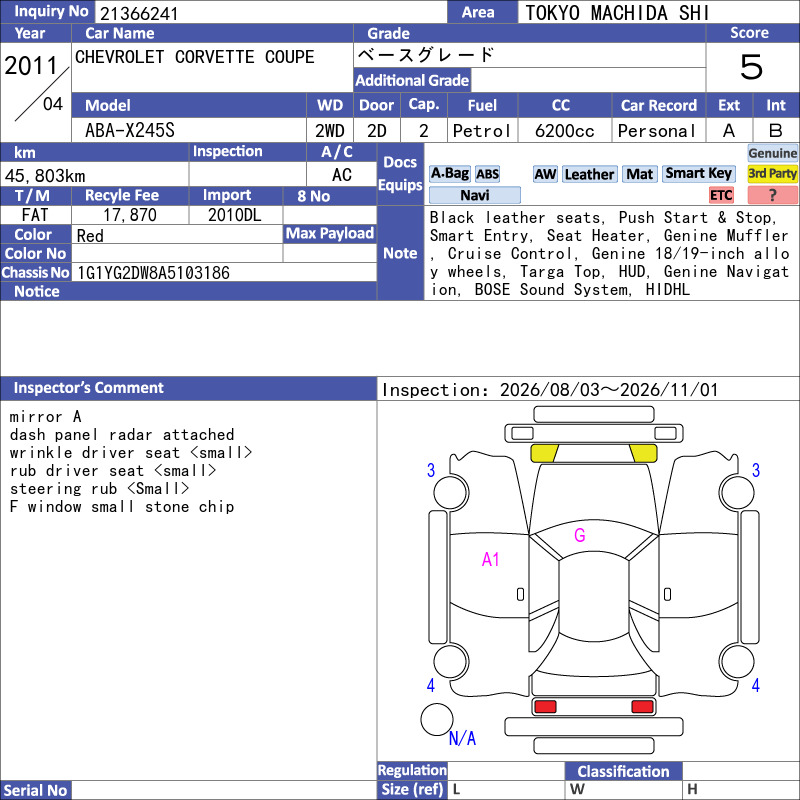Click the import value 2010DL

coord(235,215)
